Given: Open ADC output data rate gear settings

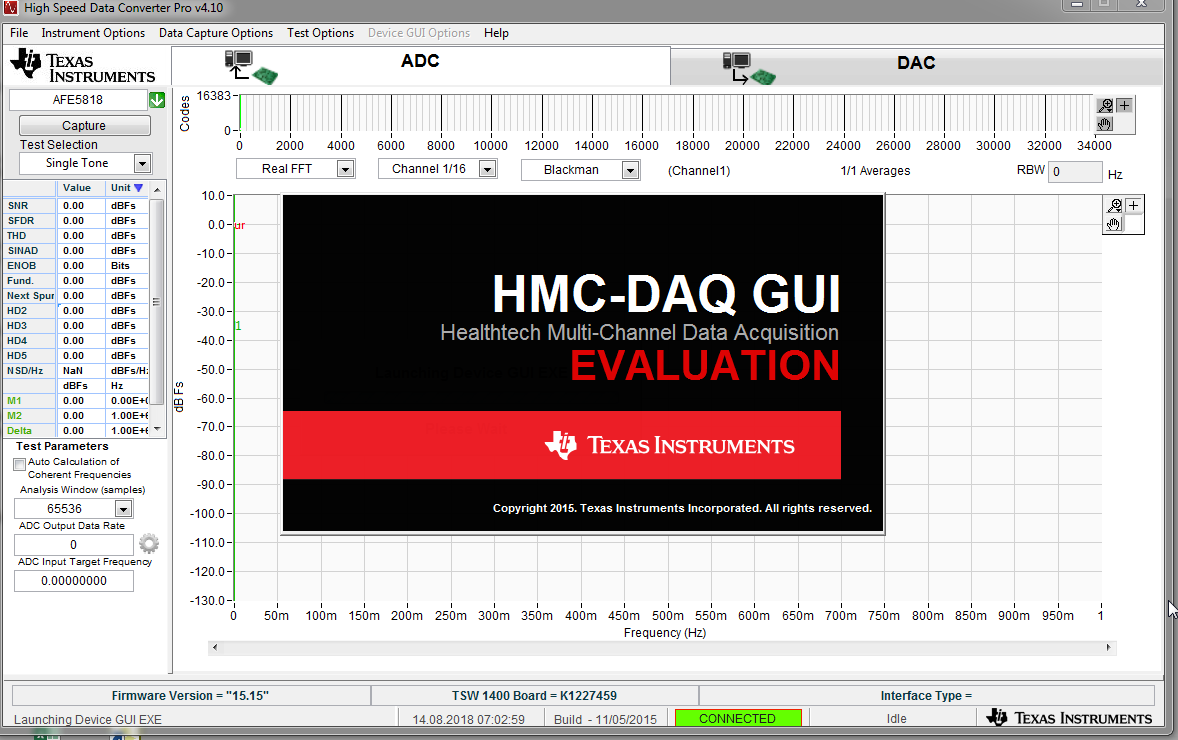Looking at the screenshot, I should click(149, 543).
